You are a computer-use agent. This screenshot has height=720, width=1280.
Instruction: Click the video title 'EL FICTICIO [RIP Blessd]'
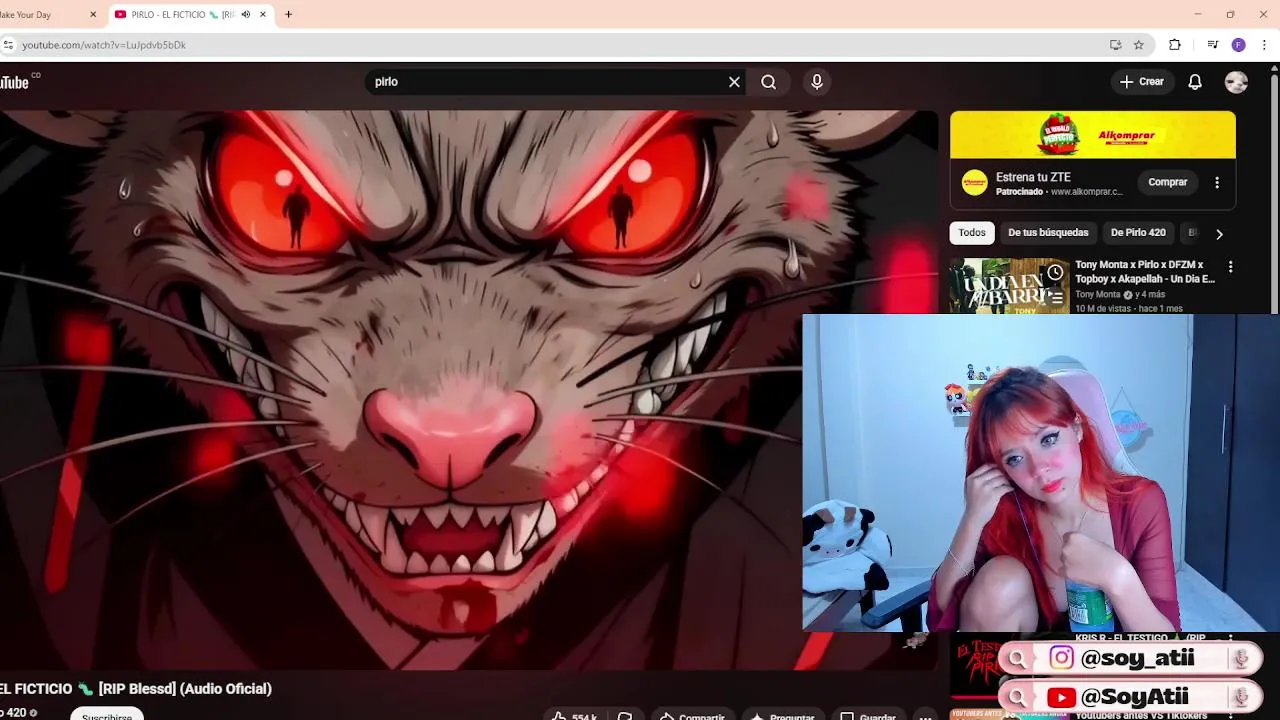pyautogui.click(x=136, y=688)
